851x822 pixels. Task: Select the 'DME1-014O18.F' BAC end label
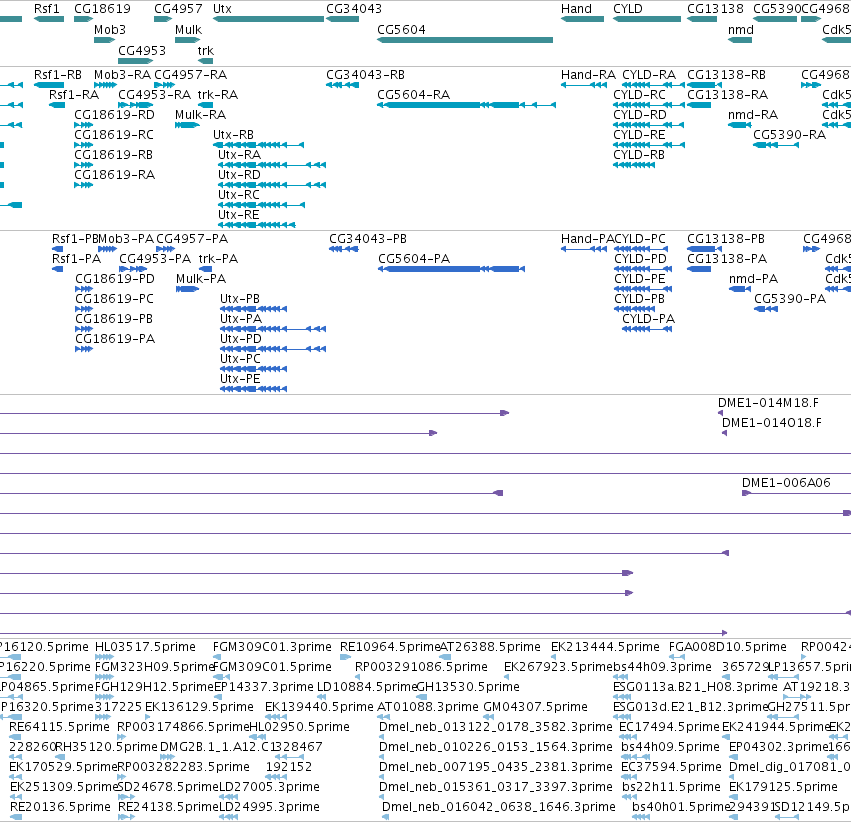pyautogui.click(x=772, y=423)
